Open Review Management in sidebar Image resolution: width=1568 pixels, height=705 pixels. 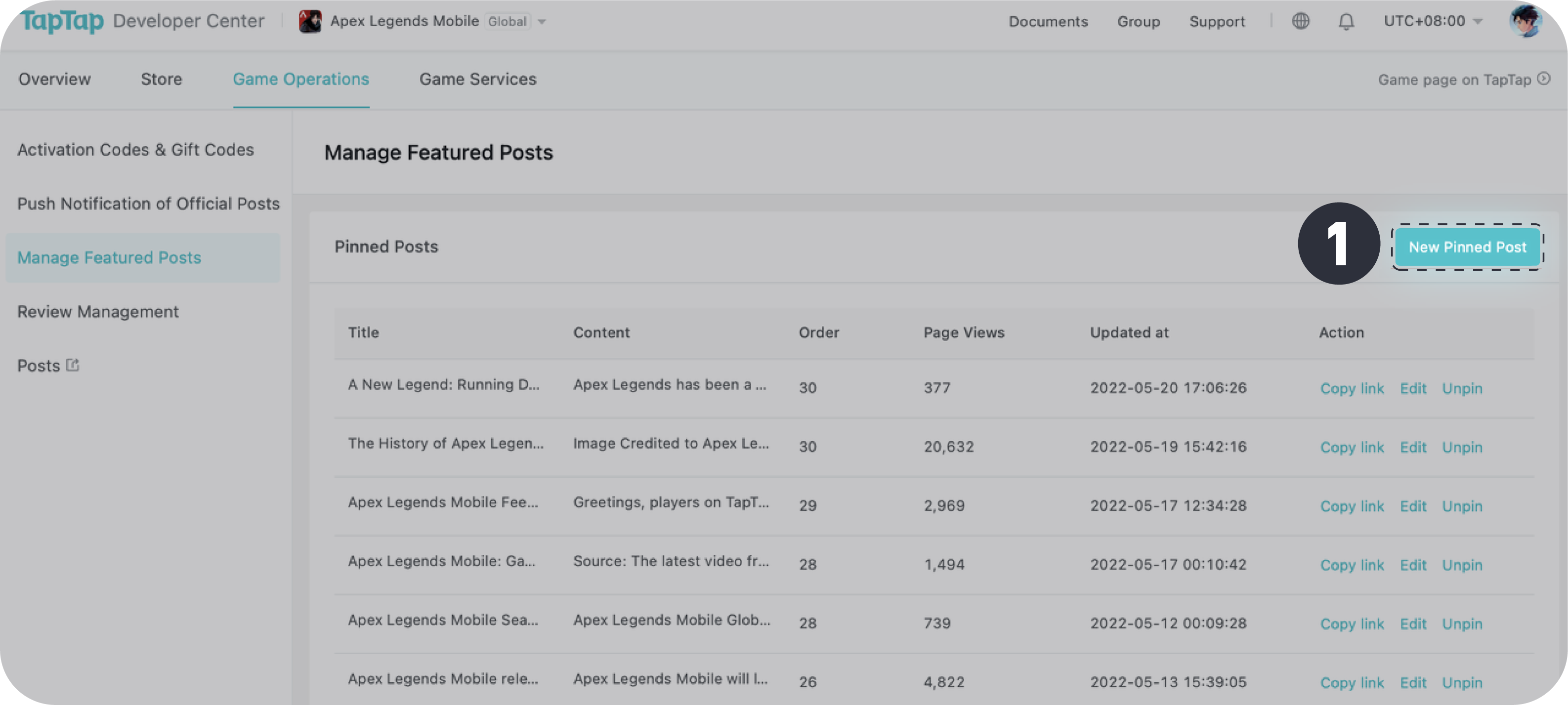[x=98, y=311]
